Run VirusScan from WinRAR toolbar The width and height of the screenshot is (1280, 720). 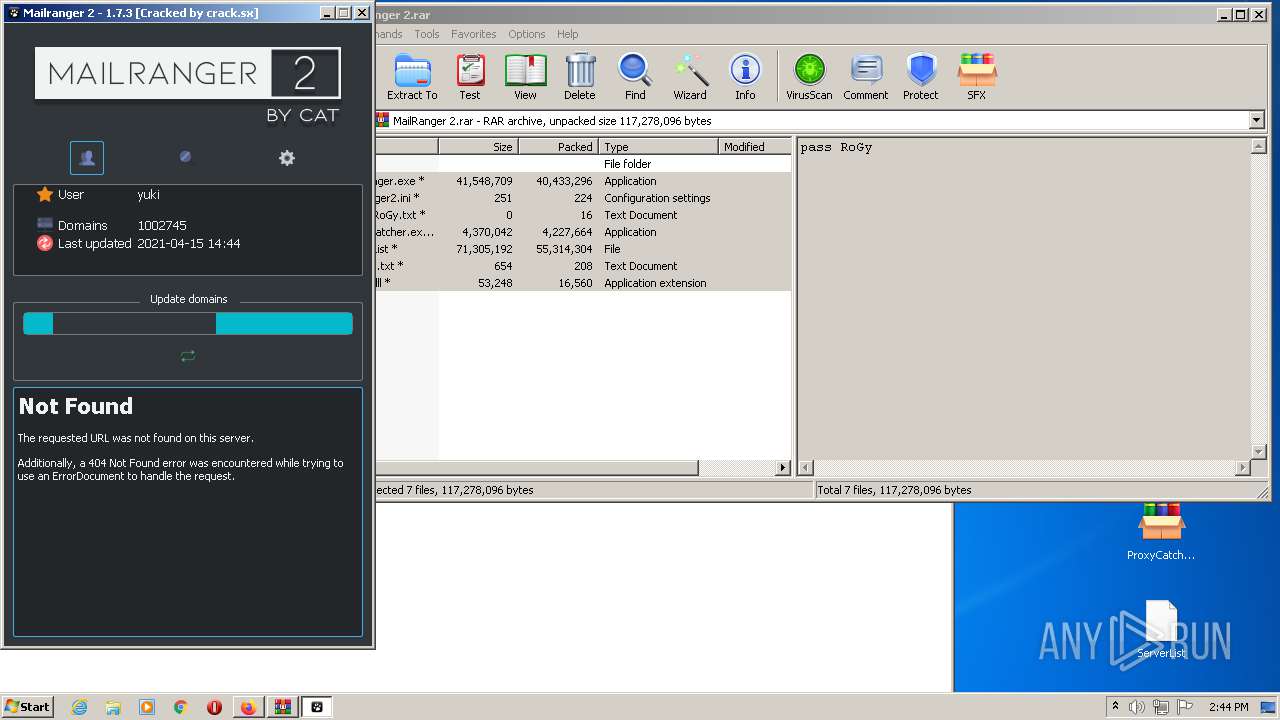pyautogui.click(x=809, y=77)
